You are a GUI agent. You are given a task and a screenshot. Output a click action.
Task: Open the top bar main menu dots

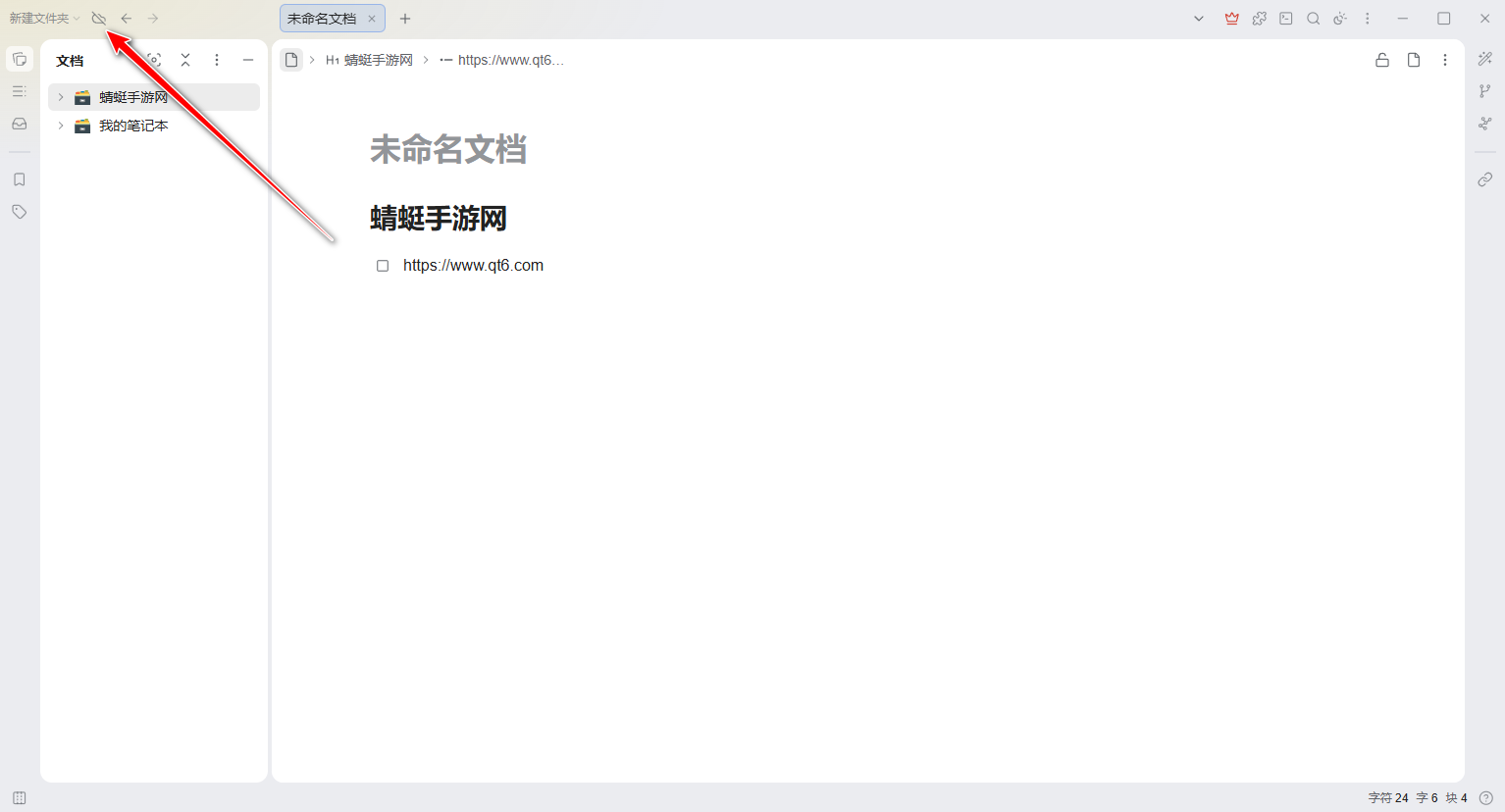[x=1368, y=19]
